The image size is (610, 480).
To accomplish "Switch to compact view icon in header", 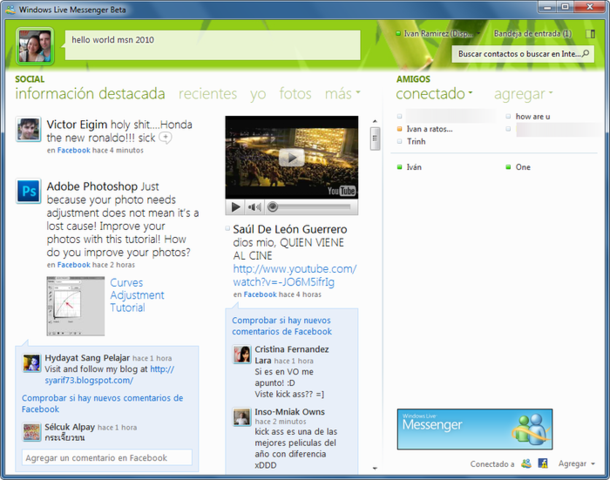I will (591, 34).
